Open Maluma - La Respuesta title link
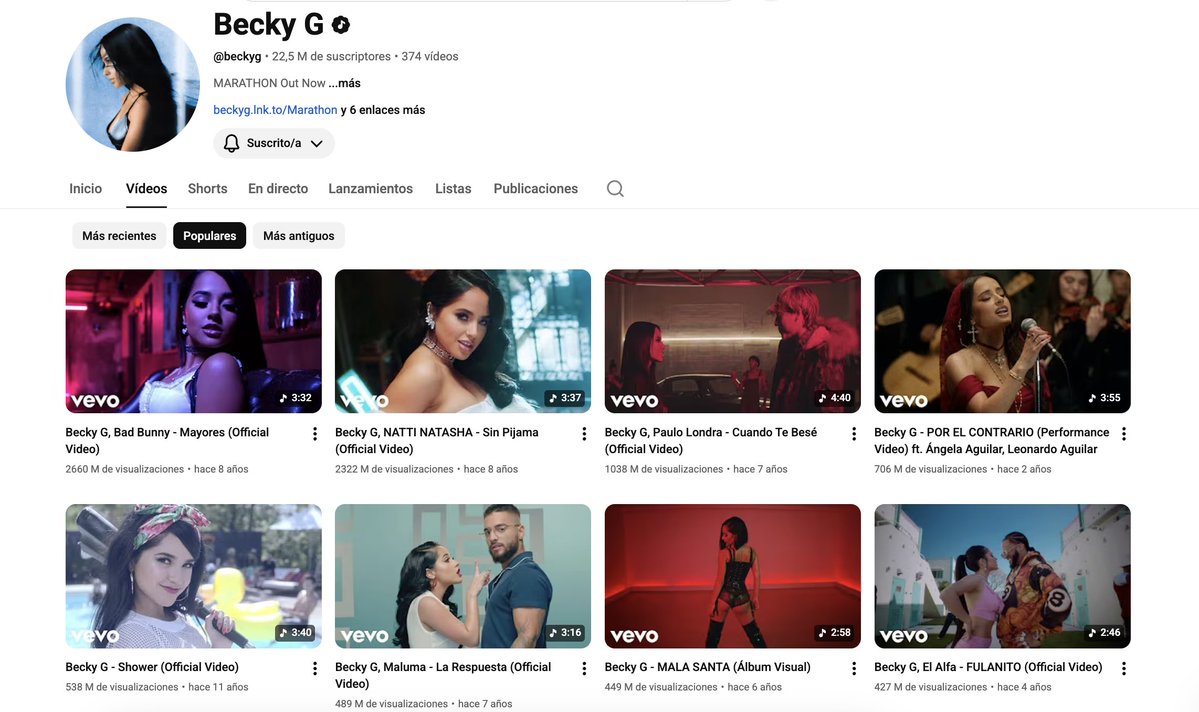Screen dimensions: 1199x712 point(443,675)
